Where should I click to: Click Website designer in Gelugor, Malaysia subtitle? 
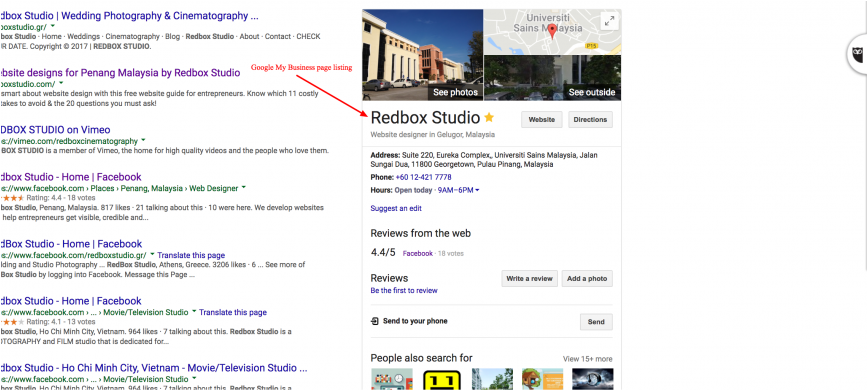pyautogui.click(x=432, y=134)
